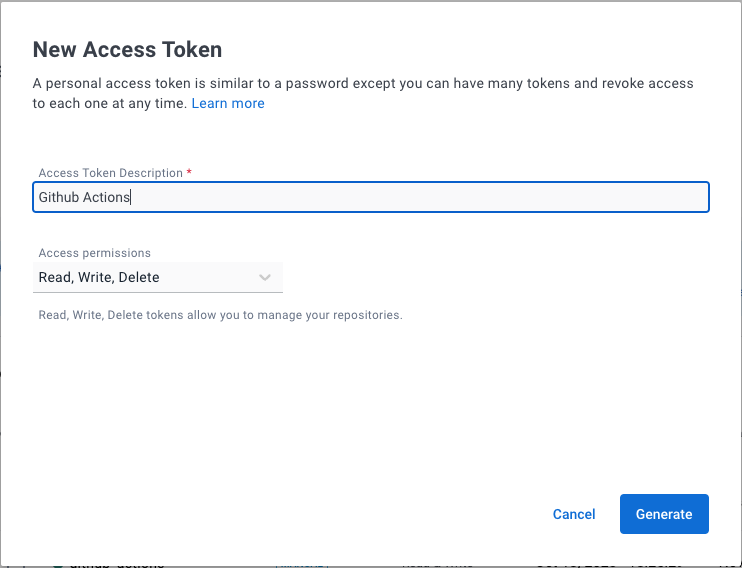The image size is (742, 568).
Task: Open the Access permissions dropdown
Action: pos(158,277)
